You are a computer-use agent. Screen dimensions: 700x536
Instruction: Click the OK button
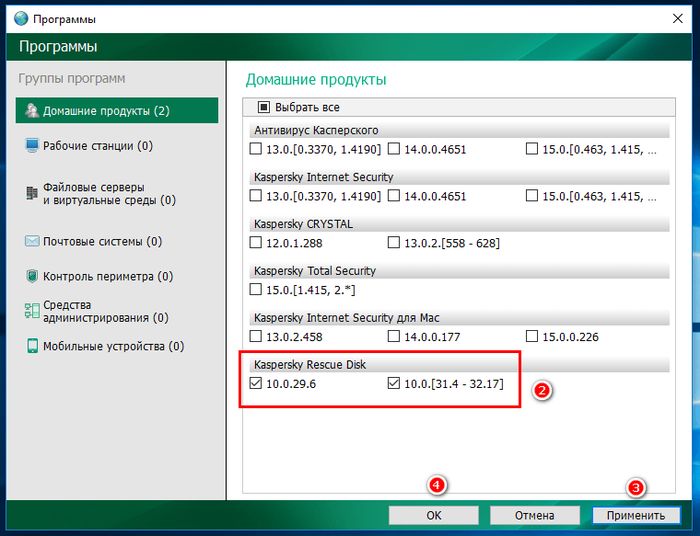tap(433, 515)
